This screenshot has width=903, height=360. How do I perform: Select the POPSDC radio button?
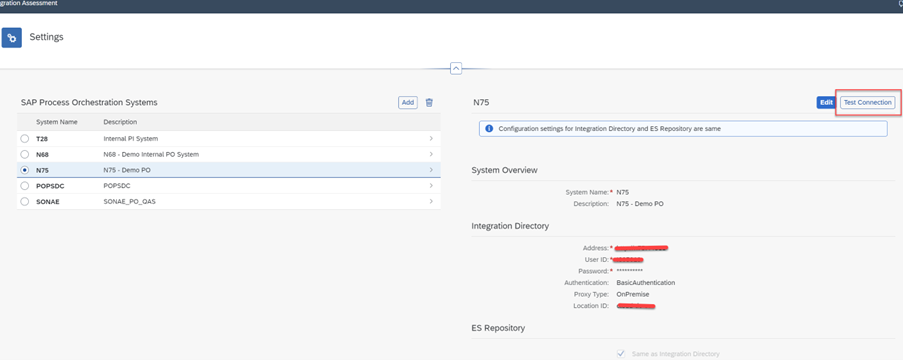pyautogui.click(x=24, y=186)
